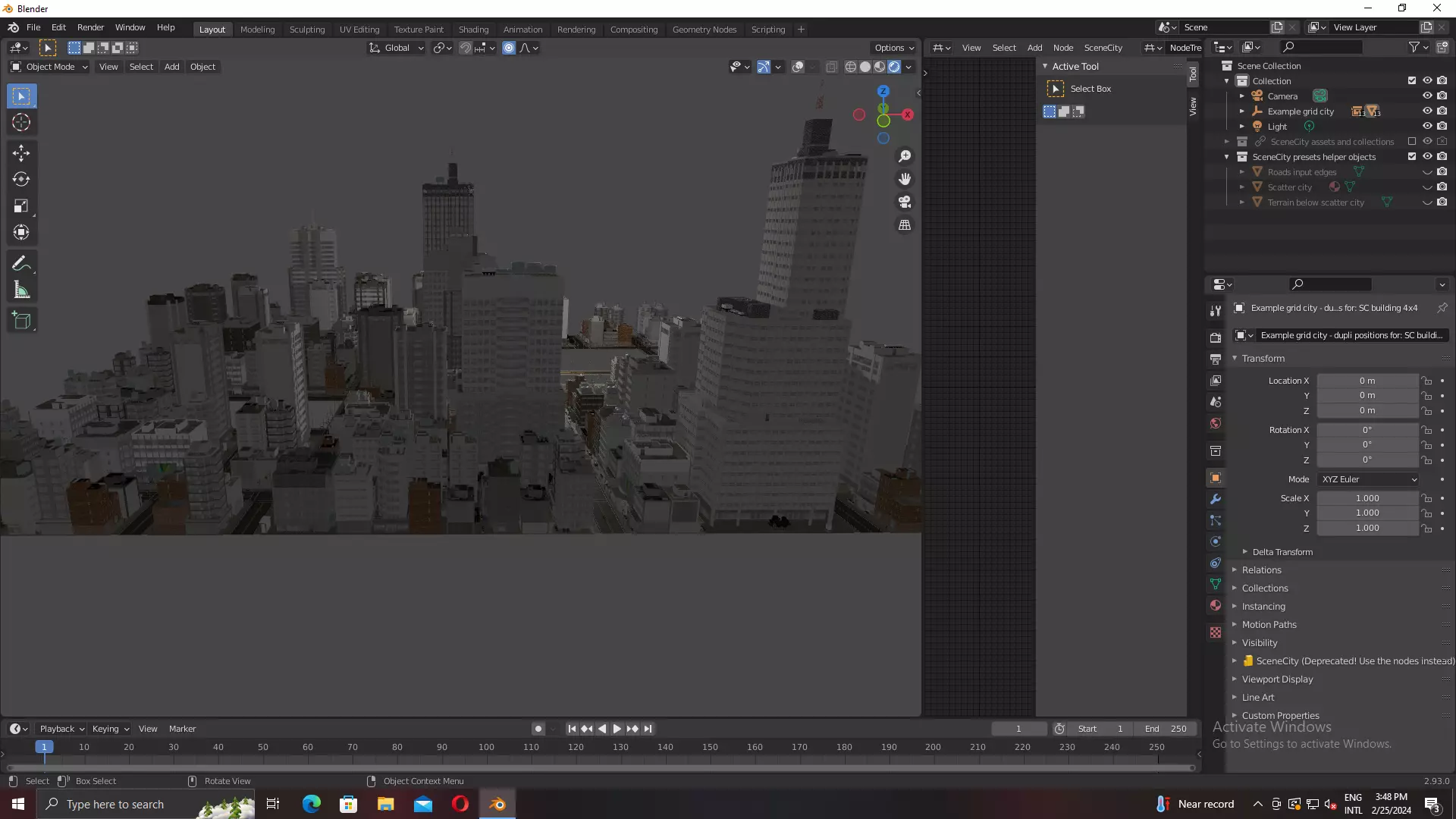The width and height of the screenshot is (1456, 819).
Task: Hide the Light in viewport
Action: pyautogui.click(x=1427, y=126)
